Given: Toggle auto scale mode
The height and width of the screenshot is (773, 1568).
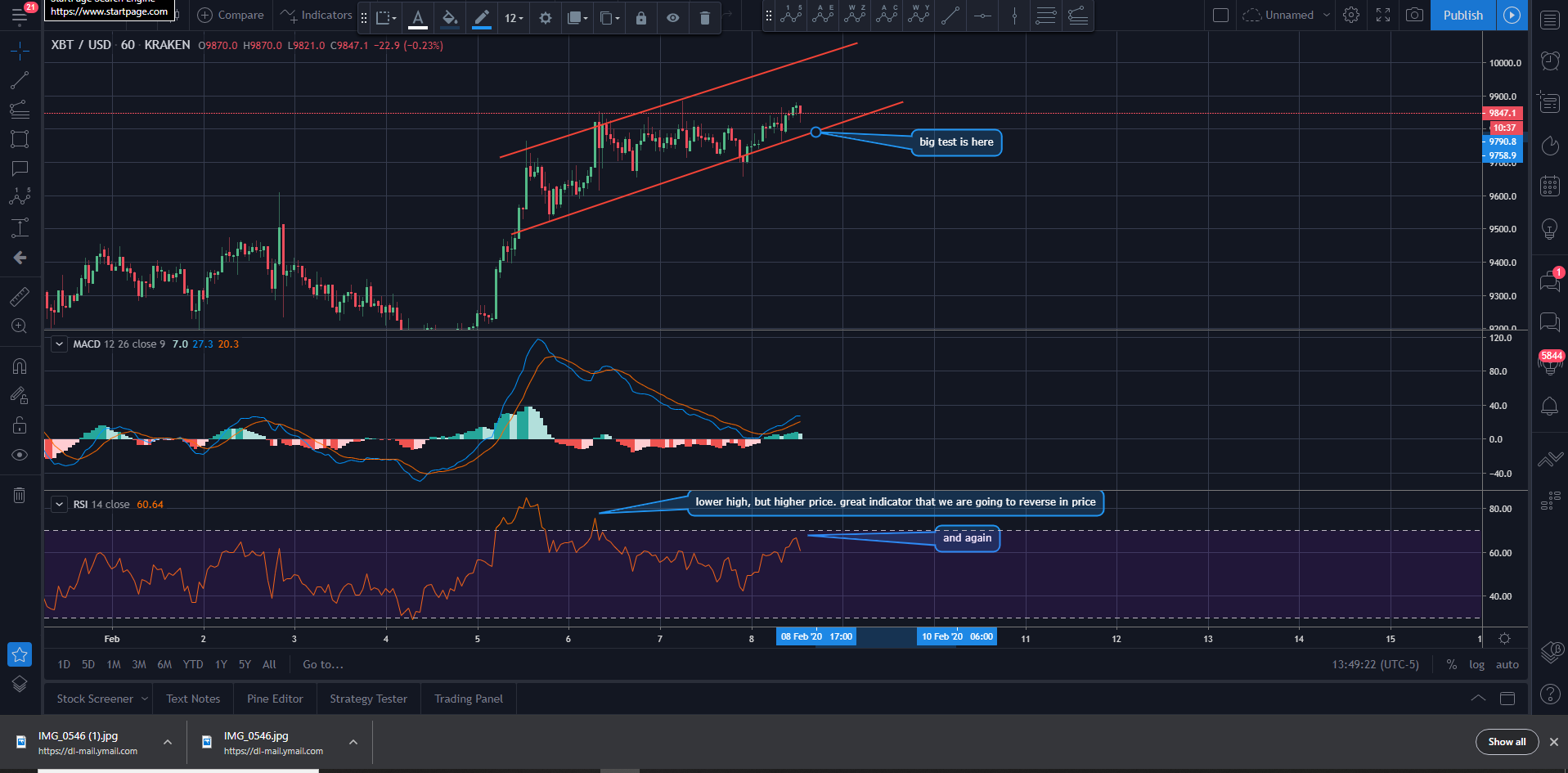Looking at the screenshot, I should (1507, 664).
